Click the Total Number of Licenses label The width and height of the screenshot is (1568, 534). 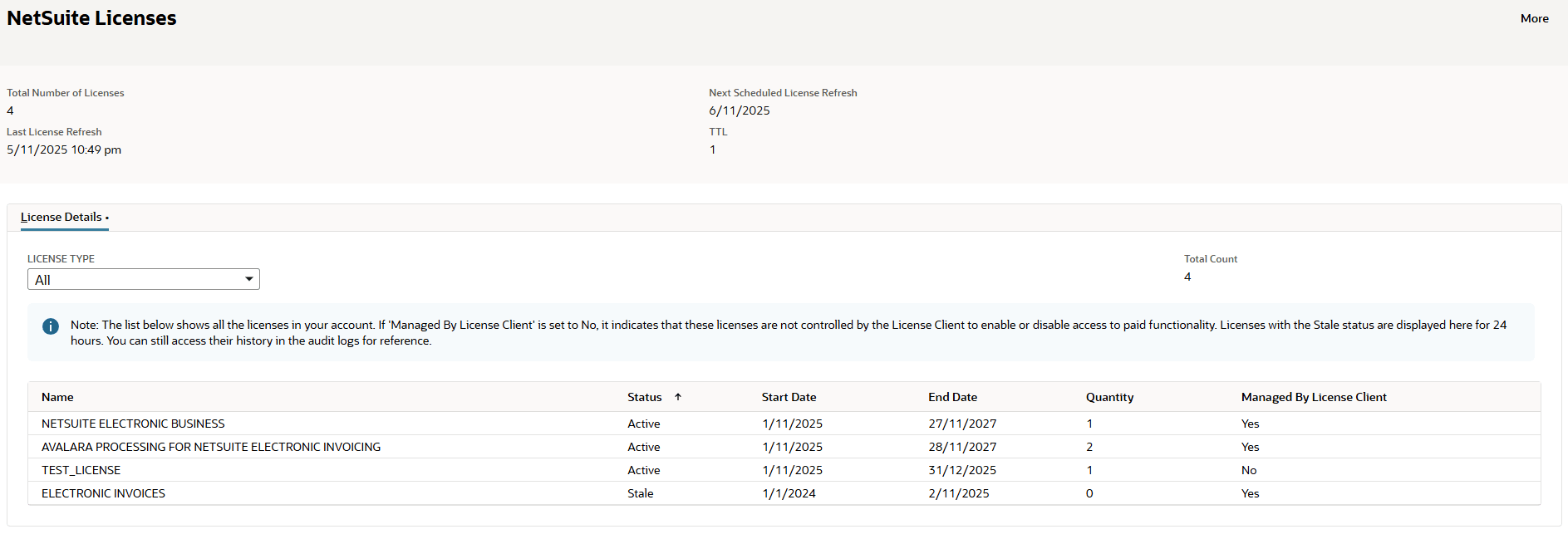pyautogui.click(x=66, y=93)
